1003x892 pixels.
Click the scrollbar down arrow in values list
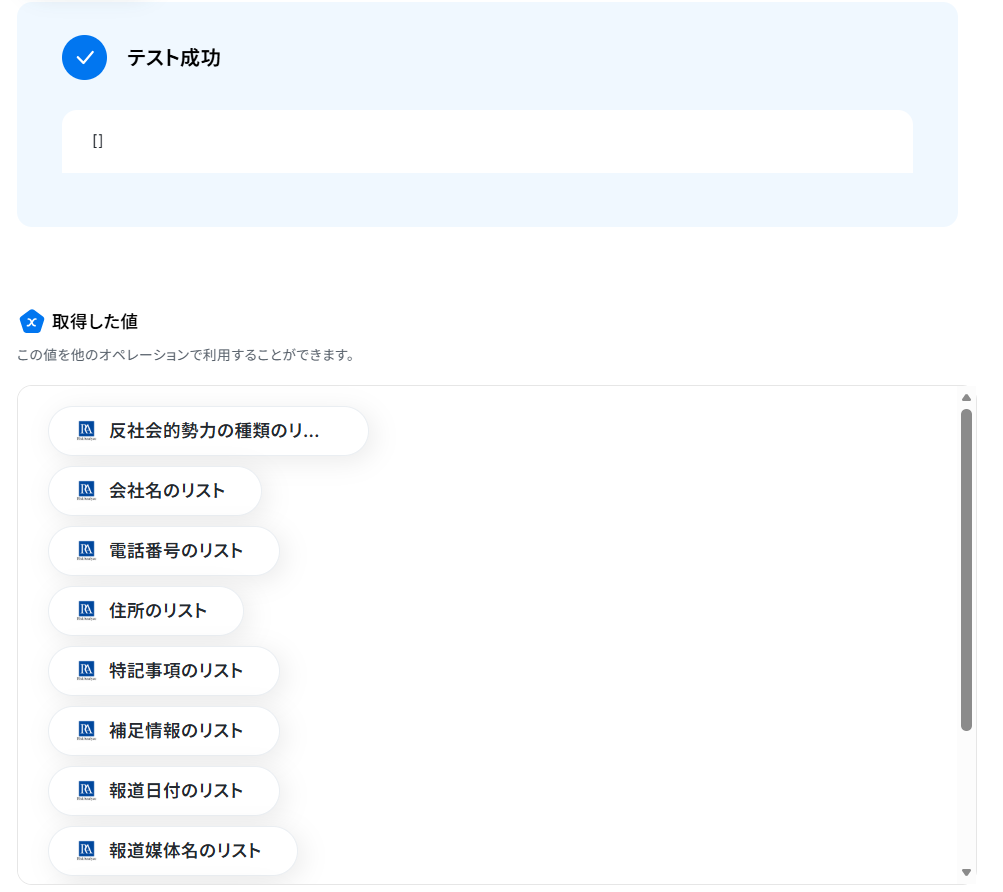[x=966, y=873]
